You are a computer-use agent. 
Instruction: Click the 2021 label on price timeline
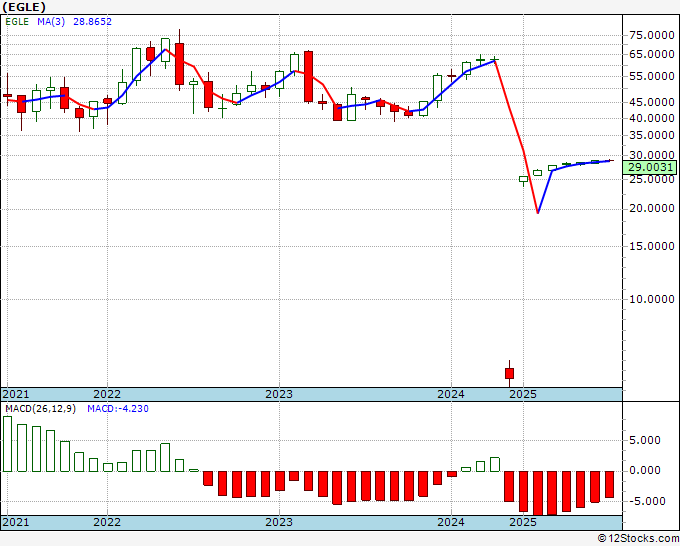16,394
